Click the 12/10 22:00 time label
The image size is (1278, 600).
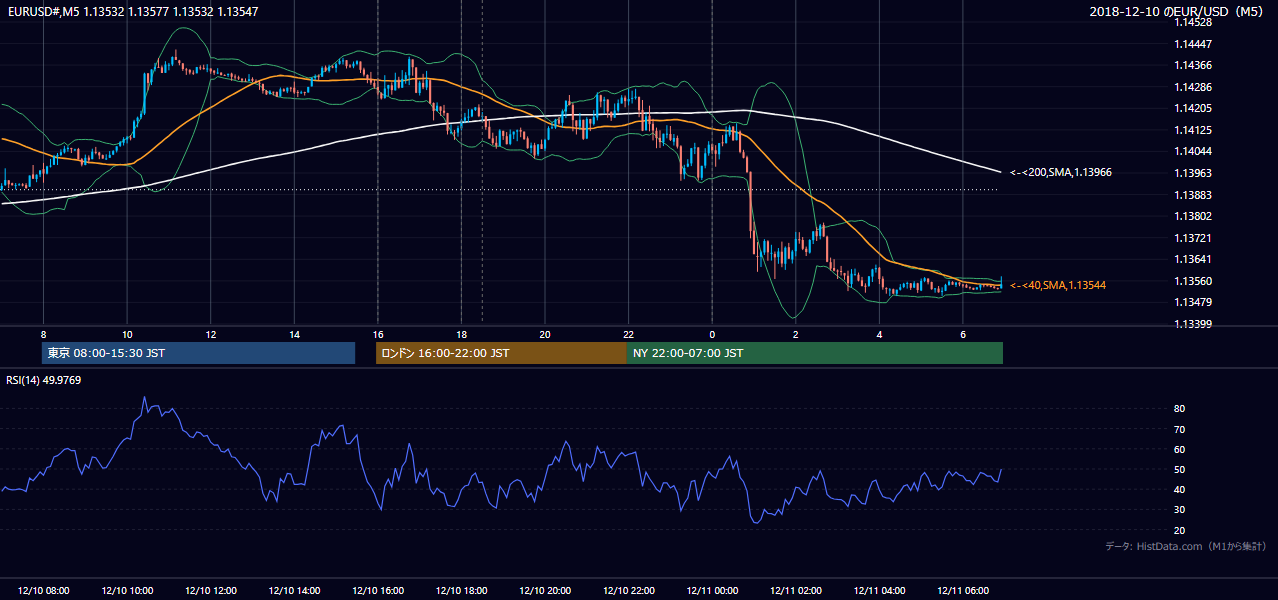(628, 591)
